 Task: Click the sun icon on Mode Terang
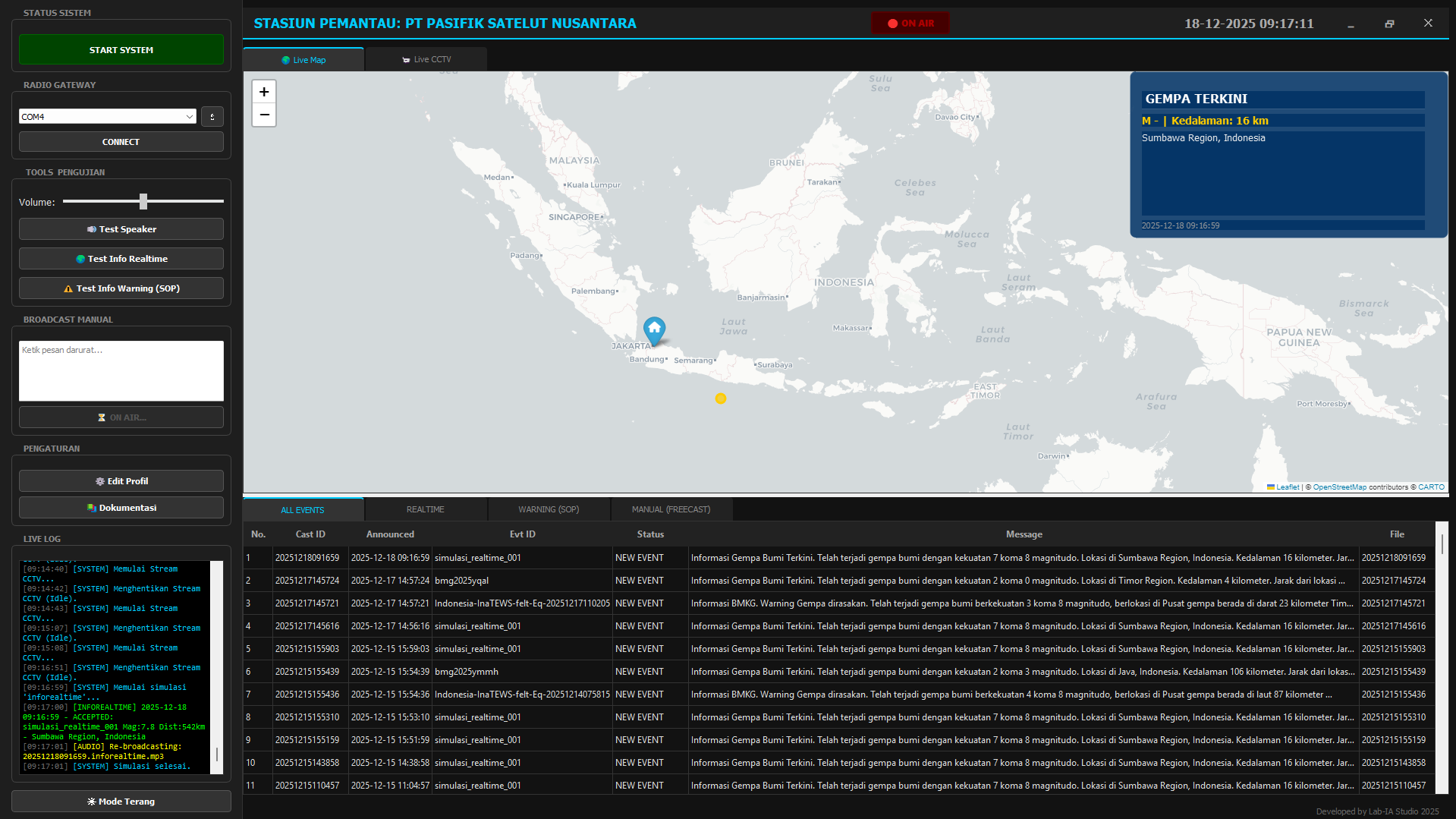(90, 801)
